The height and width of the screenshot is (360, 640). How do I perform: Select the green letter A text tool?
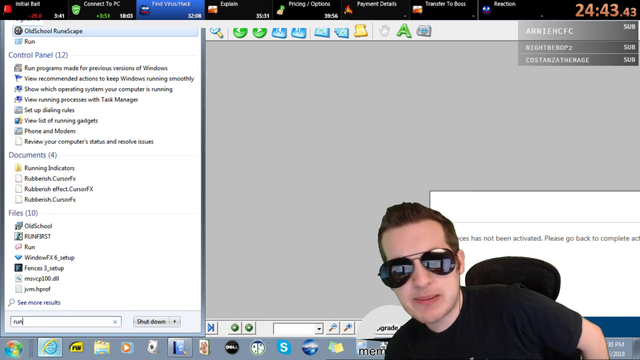[404, 31]
